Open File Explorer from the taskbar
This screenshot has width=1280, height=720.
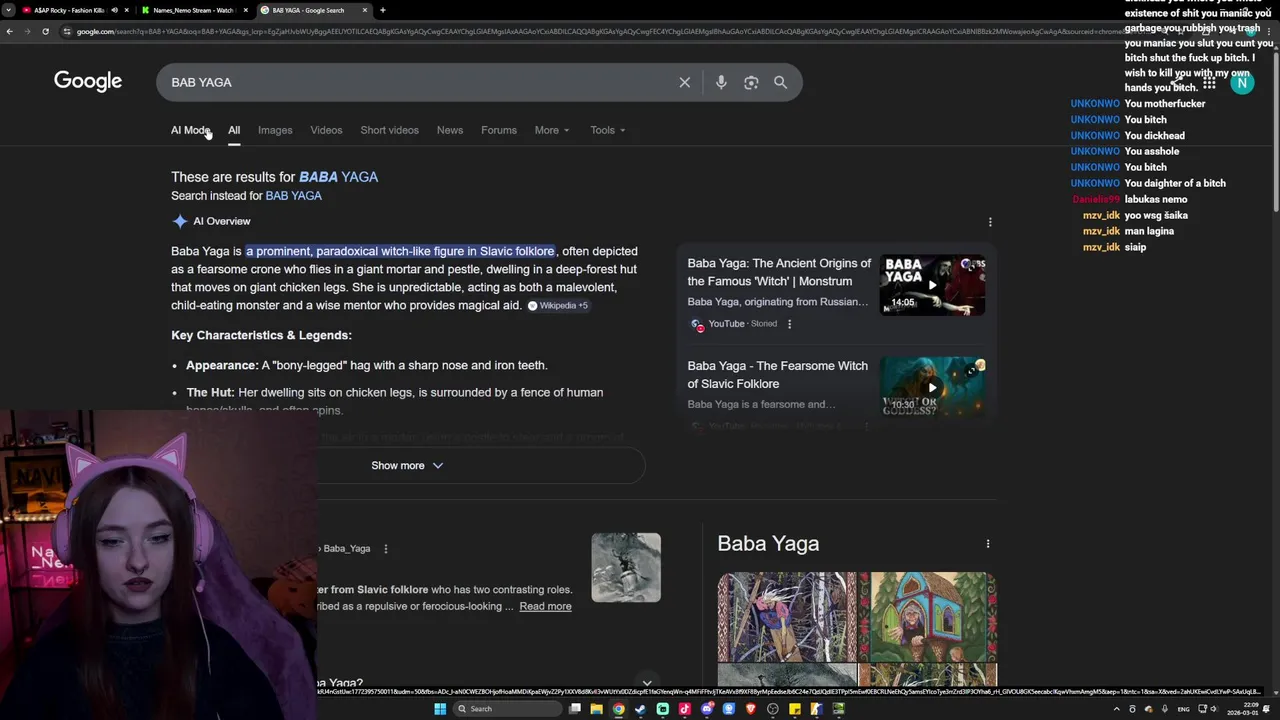click(596, 709)
